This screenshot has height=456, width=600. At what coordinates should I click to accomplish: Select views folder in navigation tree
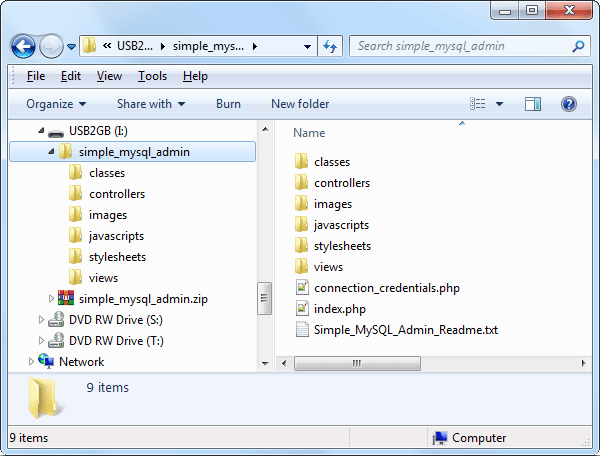103,278
